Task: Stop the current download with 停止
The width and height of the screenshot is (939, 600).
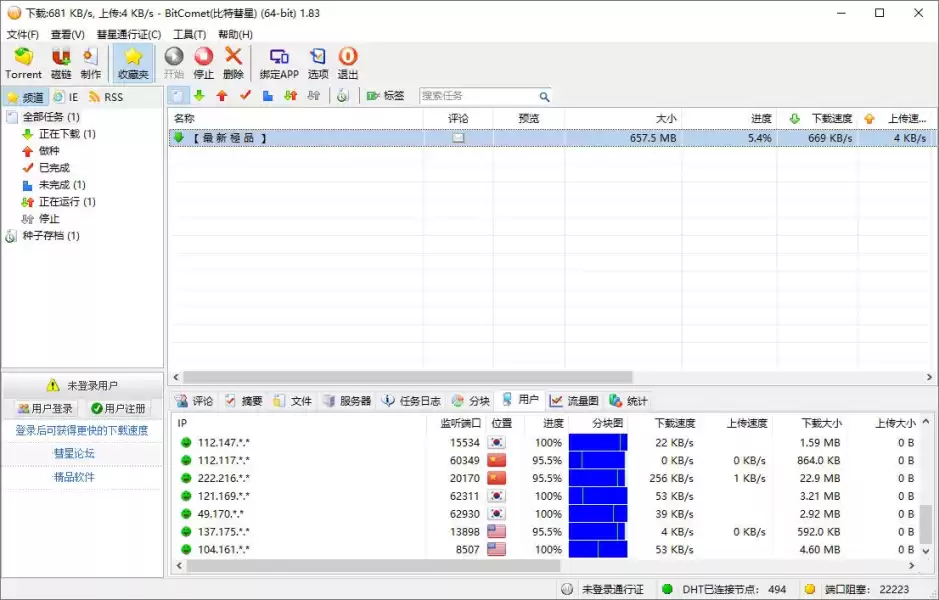Action: point(203,62)
